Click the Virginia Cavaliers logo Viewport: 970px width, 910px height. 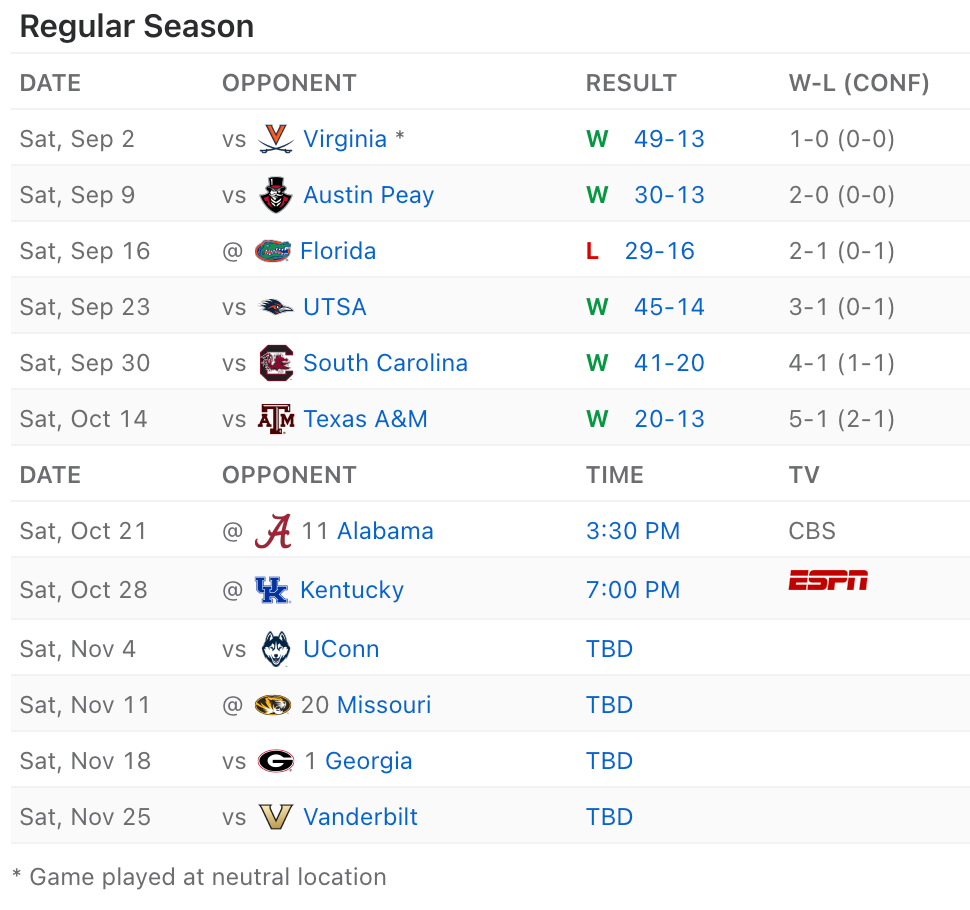tap(275, 138)
